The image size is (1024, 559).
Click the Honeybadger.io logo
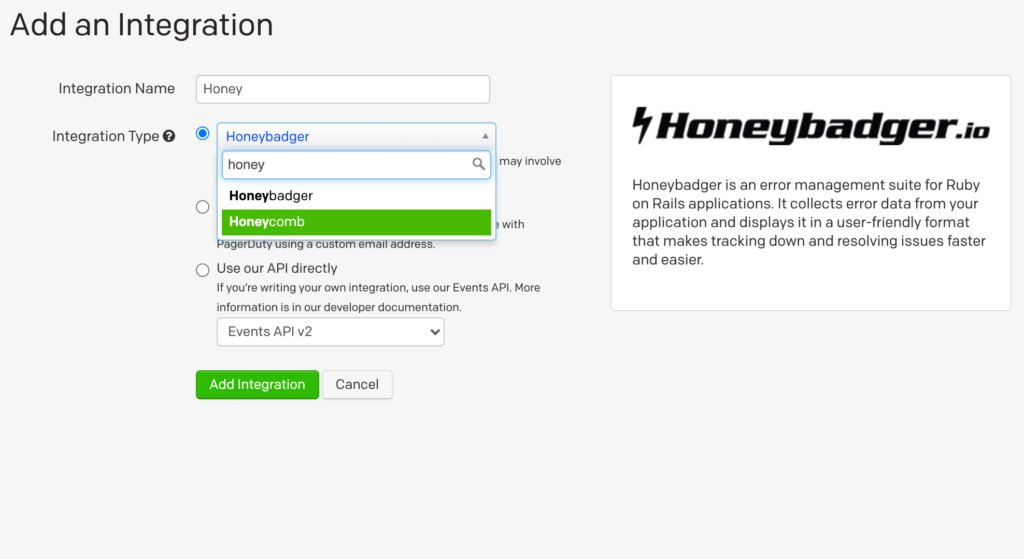[810, 127]
